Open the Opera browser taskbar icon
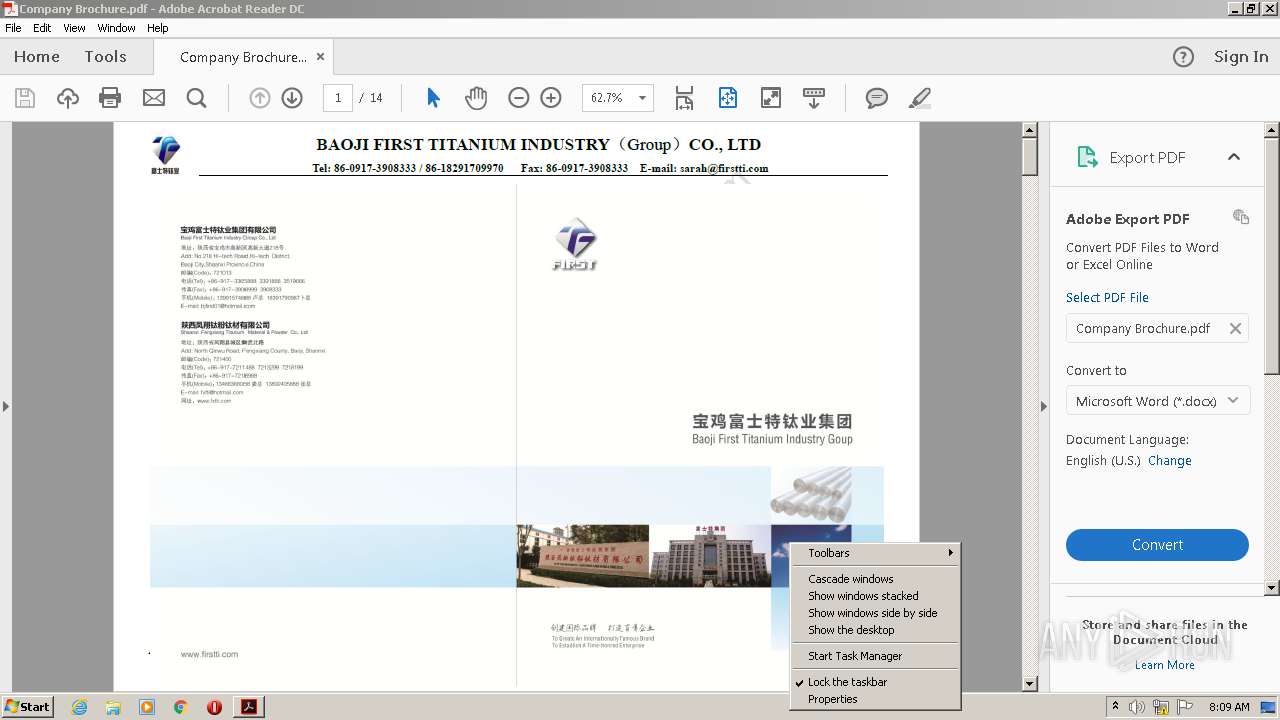The image size is (1280, 720). coord(214,707)
